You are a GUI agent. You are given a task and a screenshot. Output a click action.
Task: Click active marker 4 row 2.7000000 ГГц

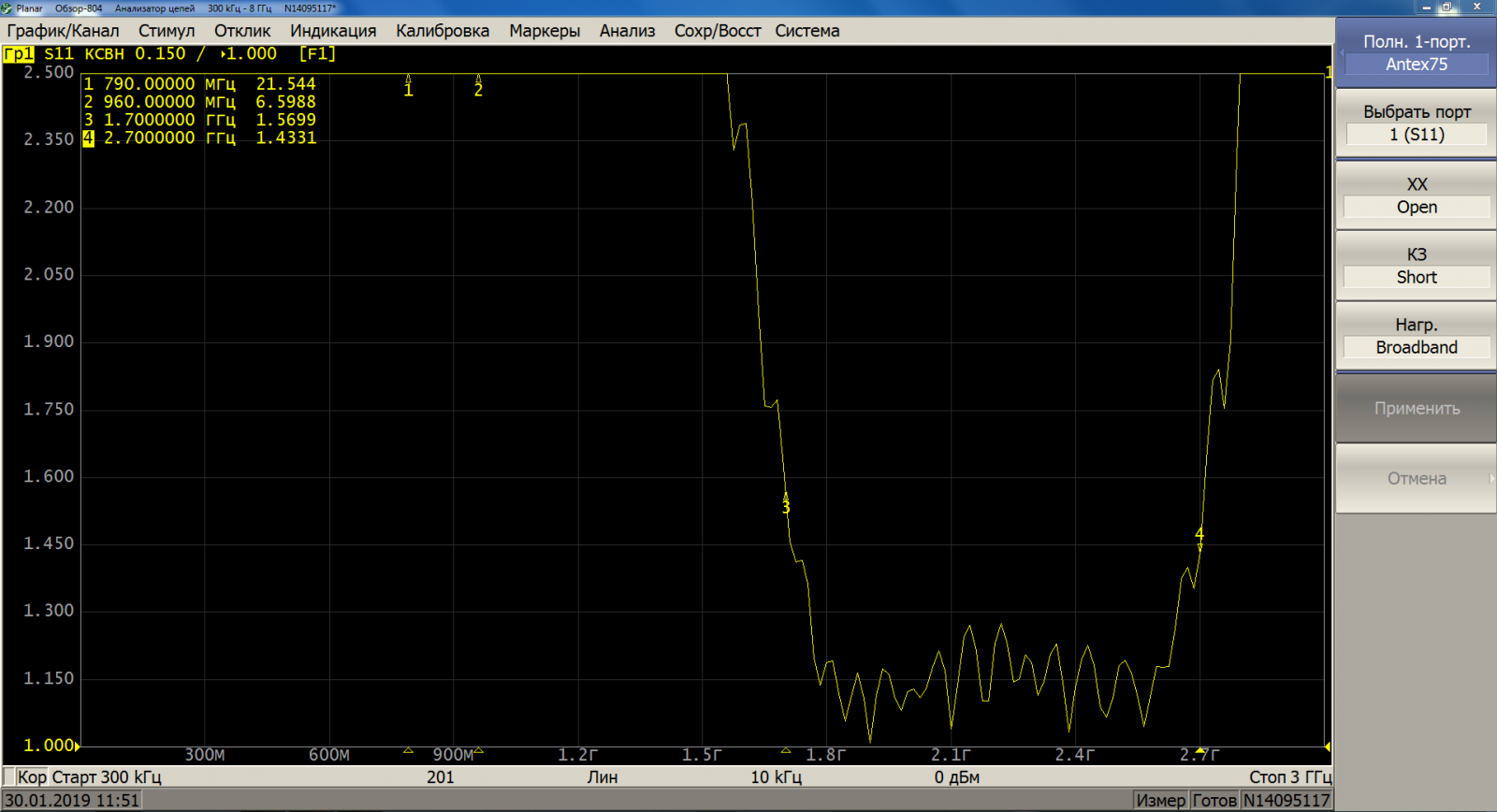tap(200, 138)
